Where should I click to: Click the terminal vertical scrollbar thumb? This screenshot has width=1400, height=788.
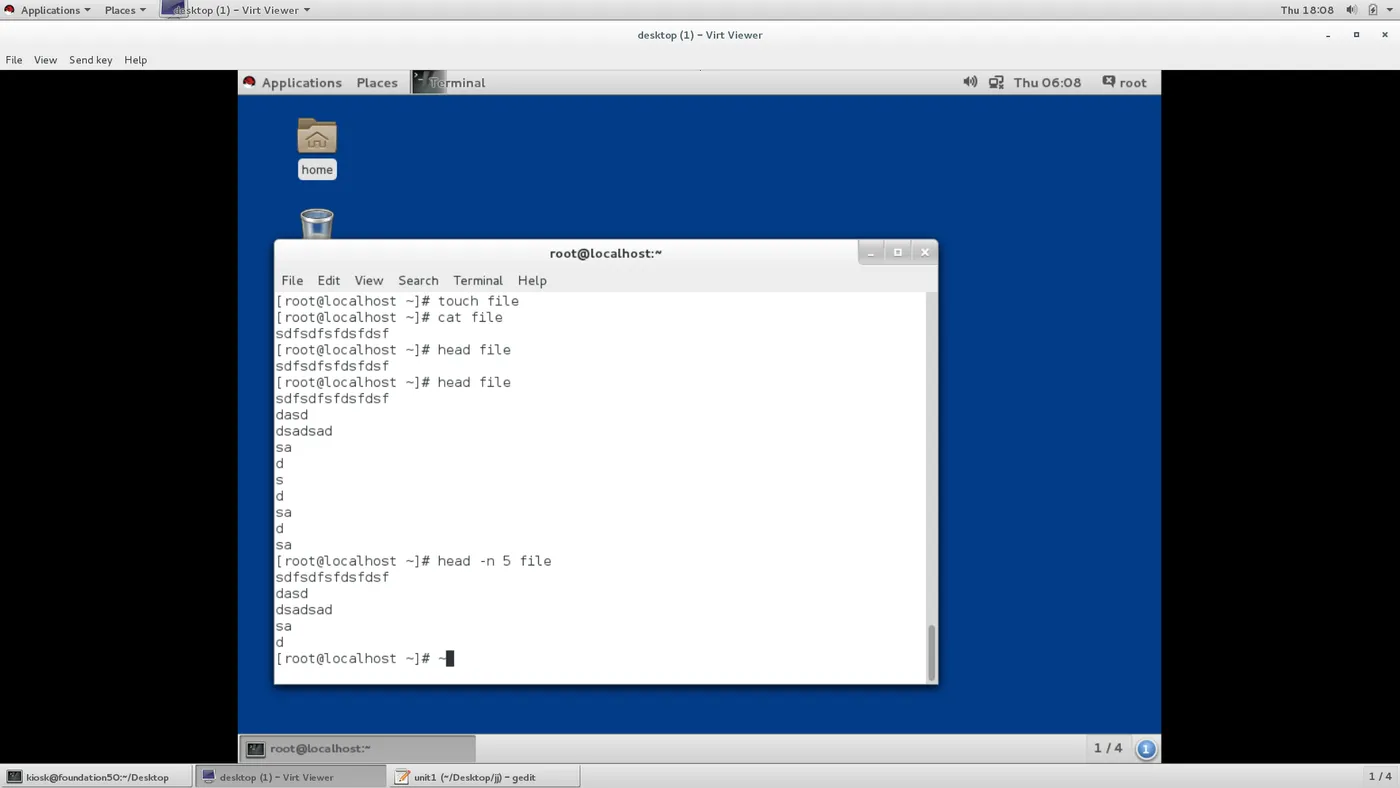[932, 652]
